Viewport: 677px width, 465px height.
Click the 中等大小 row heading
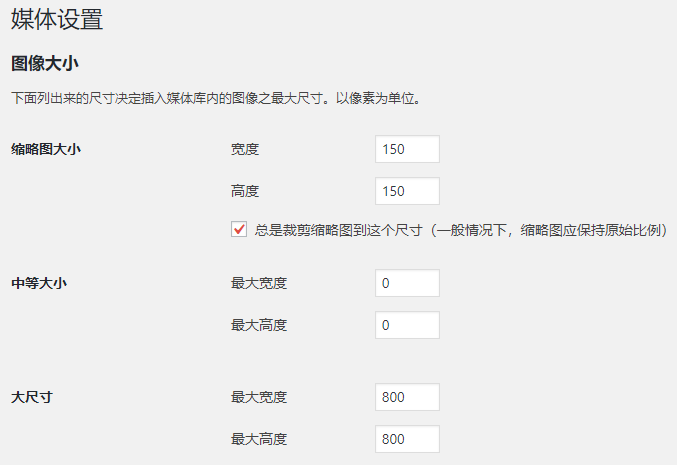39,283
